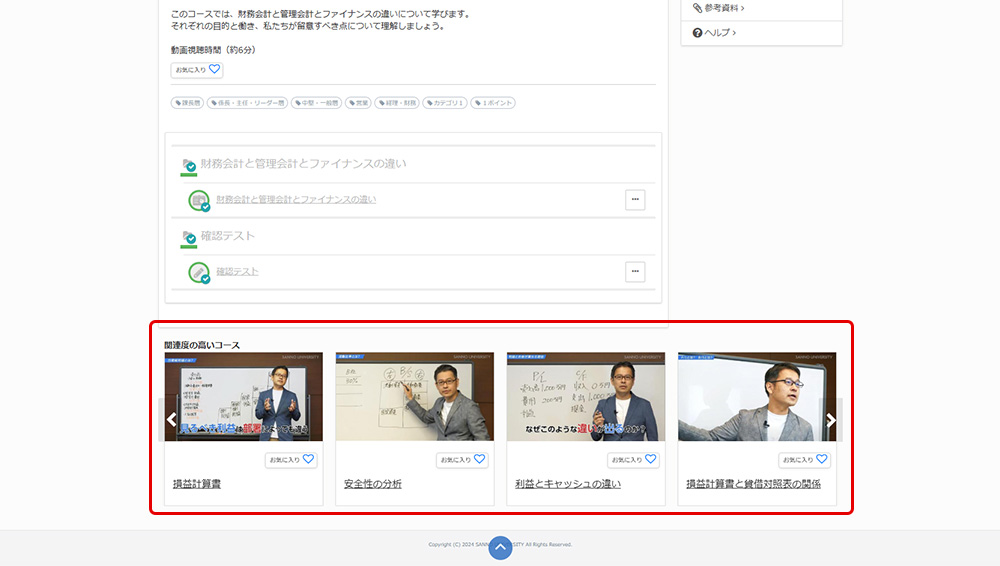The width and height of the screenshot is (1000, 566).
Task: Open the 損益計算書 course title link
Action: pyautogui.click(x=197, y=484)
